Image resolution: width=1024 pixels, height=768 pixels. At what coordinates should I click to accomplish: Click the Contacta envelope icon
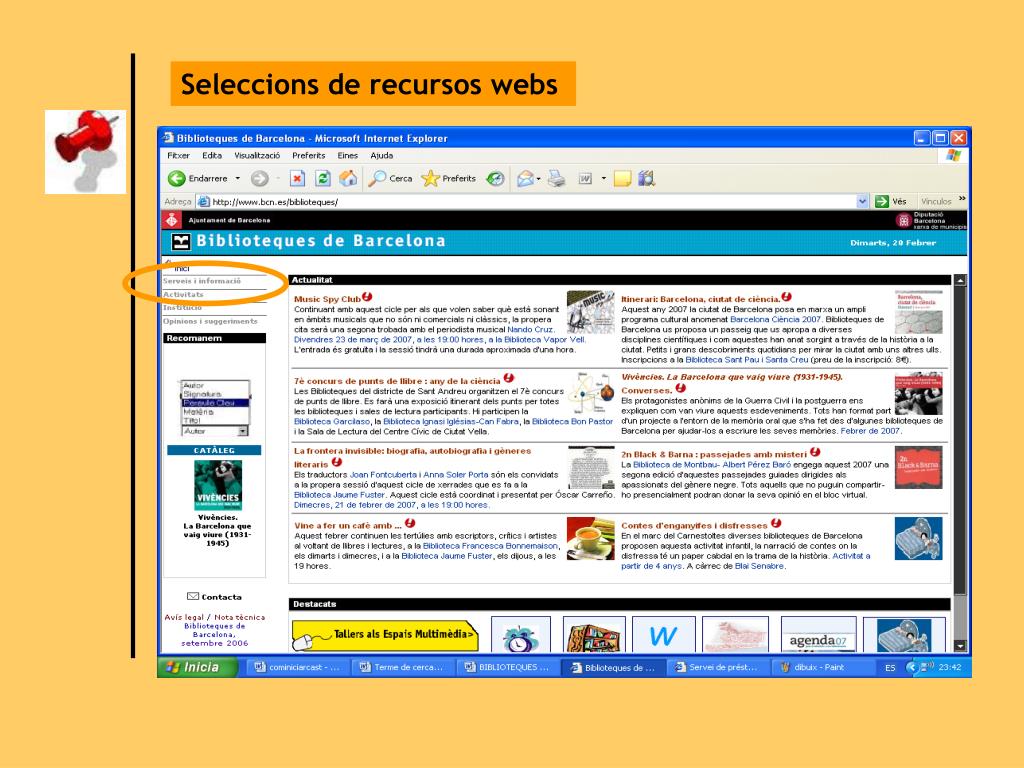tap(193, 596)
